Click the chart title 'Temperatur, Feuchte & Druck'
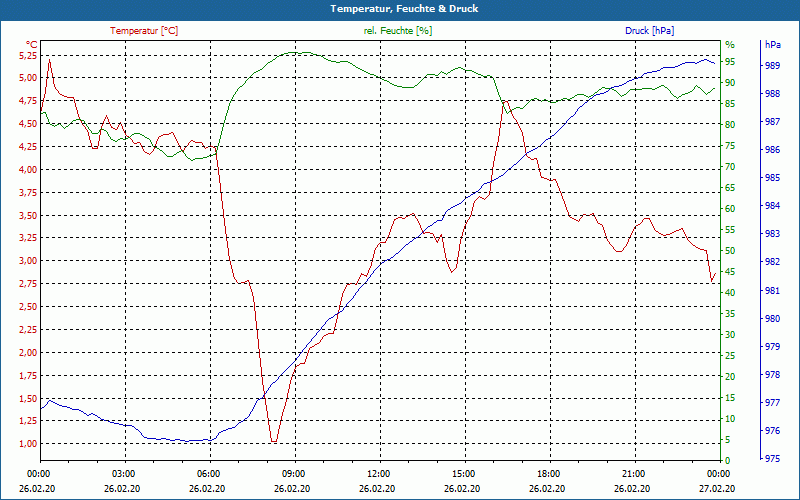This screenshot has width=800, height=500. 404,9
